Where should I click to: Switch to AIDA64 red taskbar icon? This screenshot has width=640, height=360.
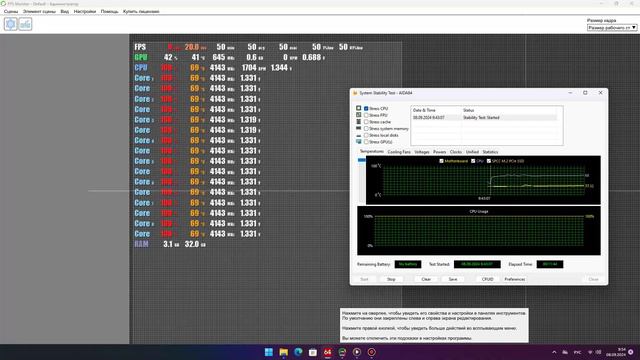[327, 352]
